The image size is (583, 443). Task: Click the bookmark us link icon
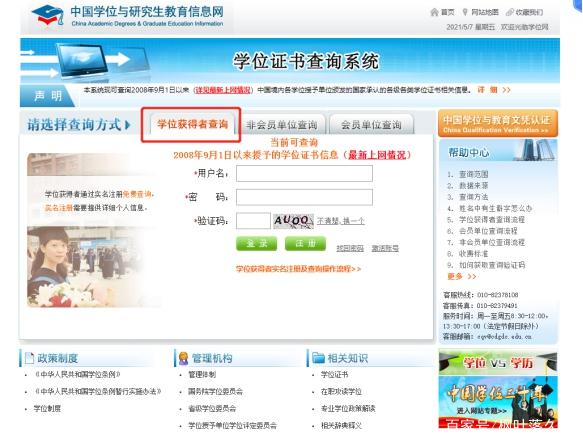pos(510,12)
